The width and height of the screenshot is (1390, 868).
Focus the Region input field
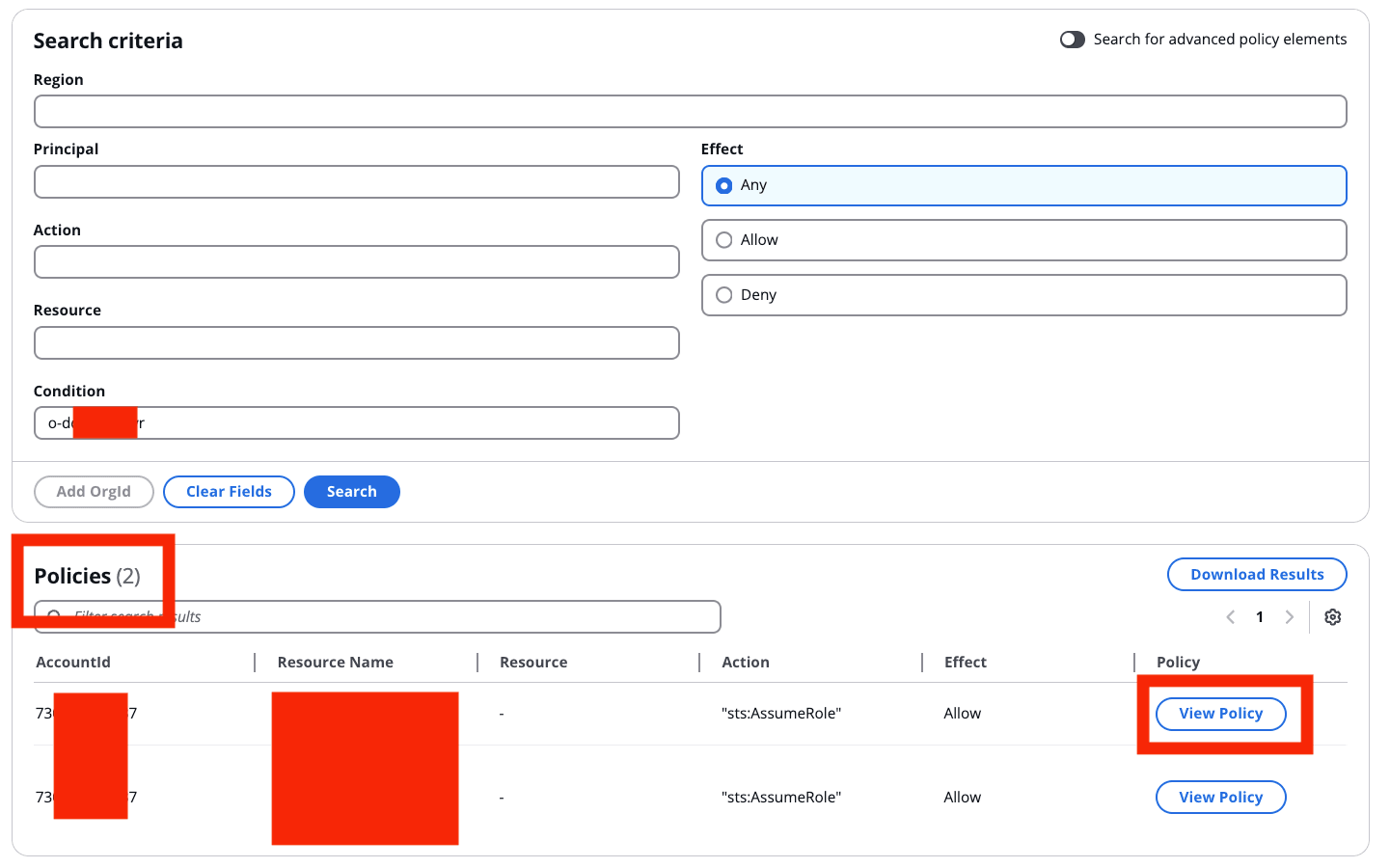click(x=690, y=112)
